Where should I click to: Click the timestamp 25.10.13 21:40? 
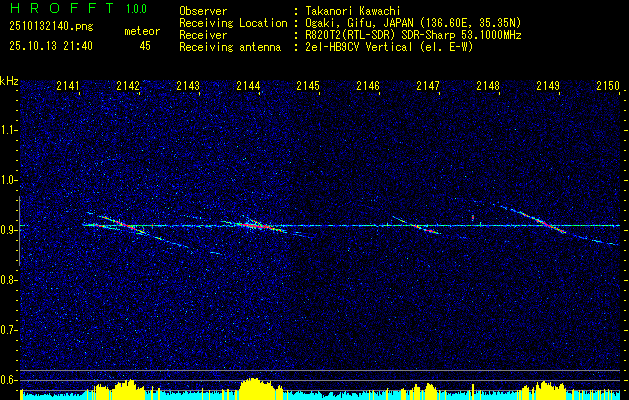pos(51,46)
